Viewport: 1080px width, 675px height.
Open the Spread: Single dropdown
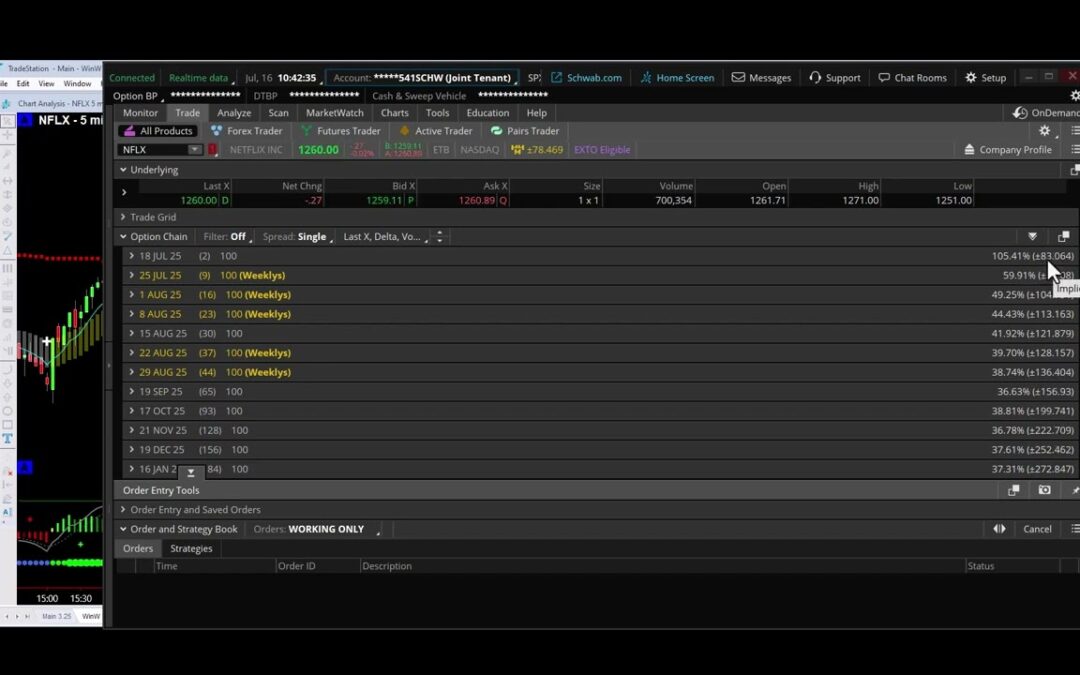tap(297, 236)
